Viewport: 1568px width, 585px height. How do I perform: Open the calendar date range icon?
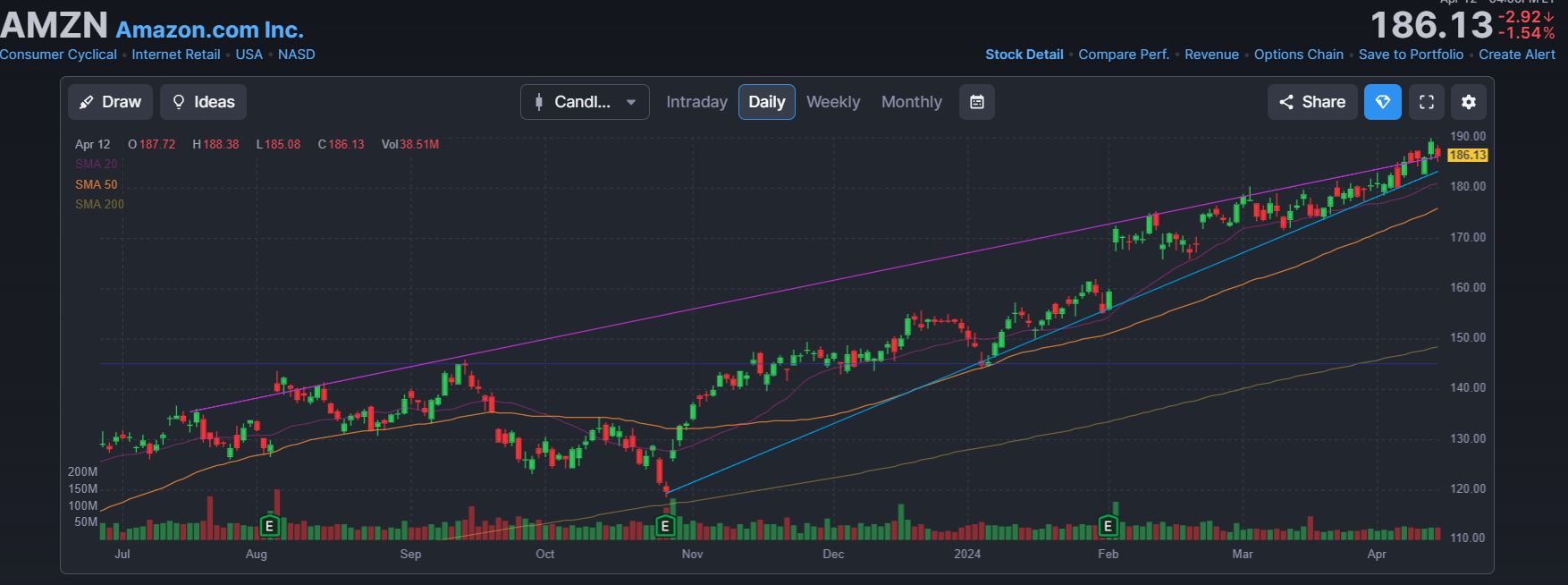tap(977, 102)
